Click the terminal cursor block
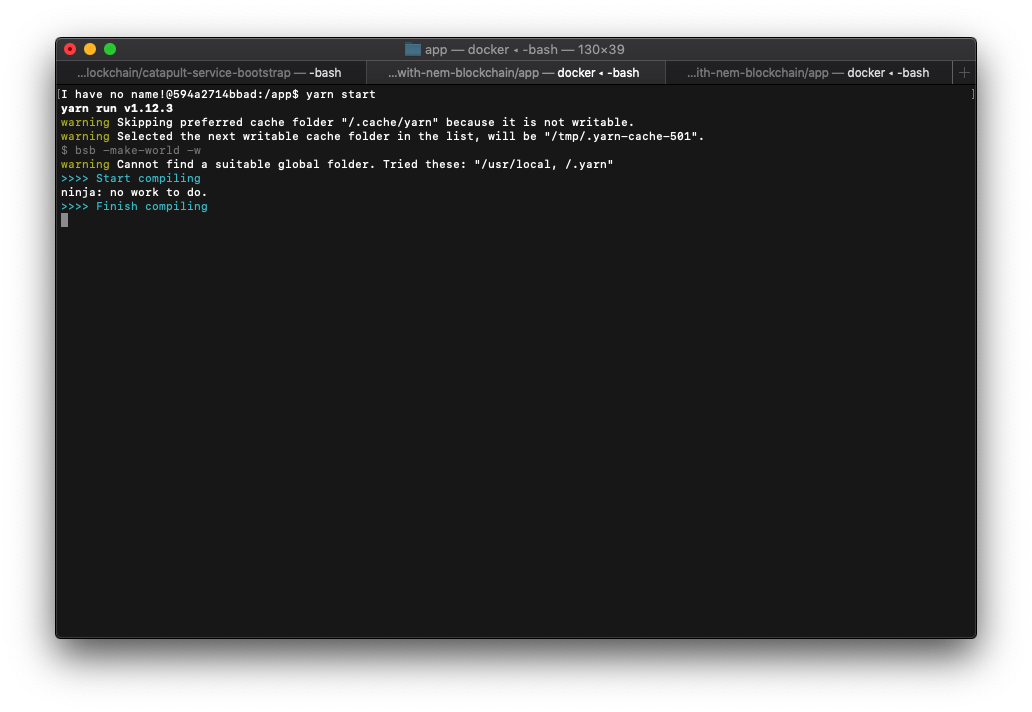Viewport: 1032px width, 712px height. [64, 220]
